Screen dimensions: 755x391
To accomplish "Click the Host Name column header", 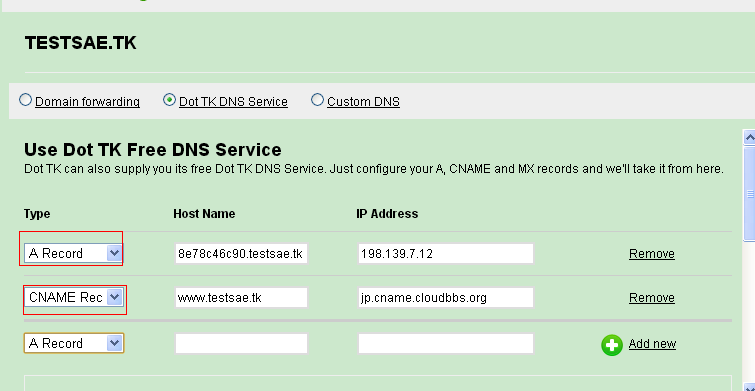I will tap(204, 214).
